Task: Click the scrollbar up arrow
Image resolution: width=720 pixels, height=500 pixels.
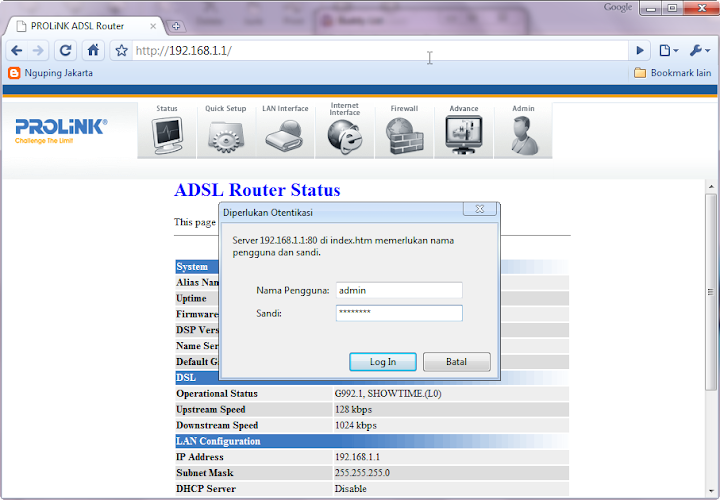Action: [711, 186]
